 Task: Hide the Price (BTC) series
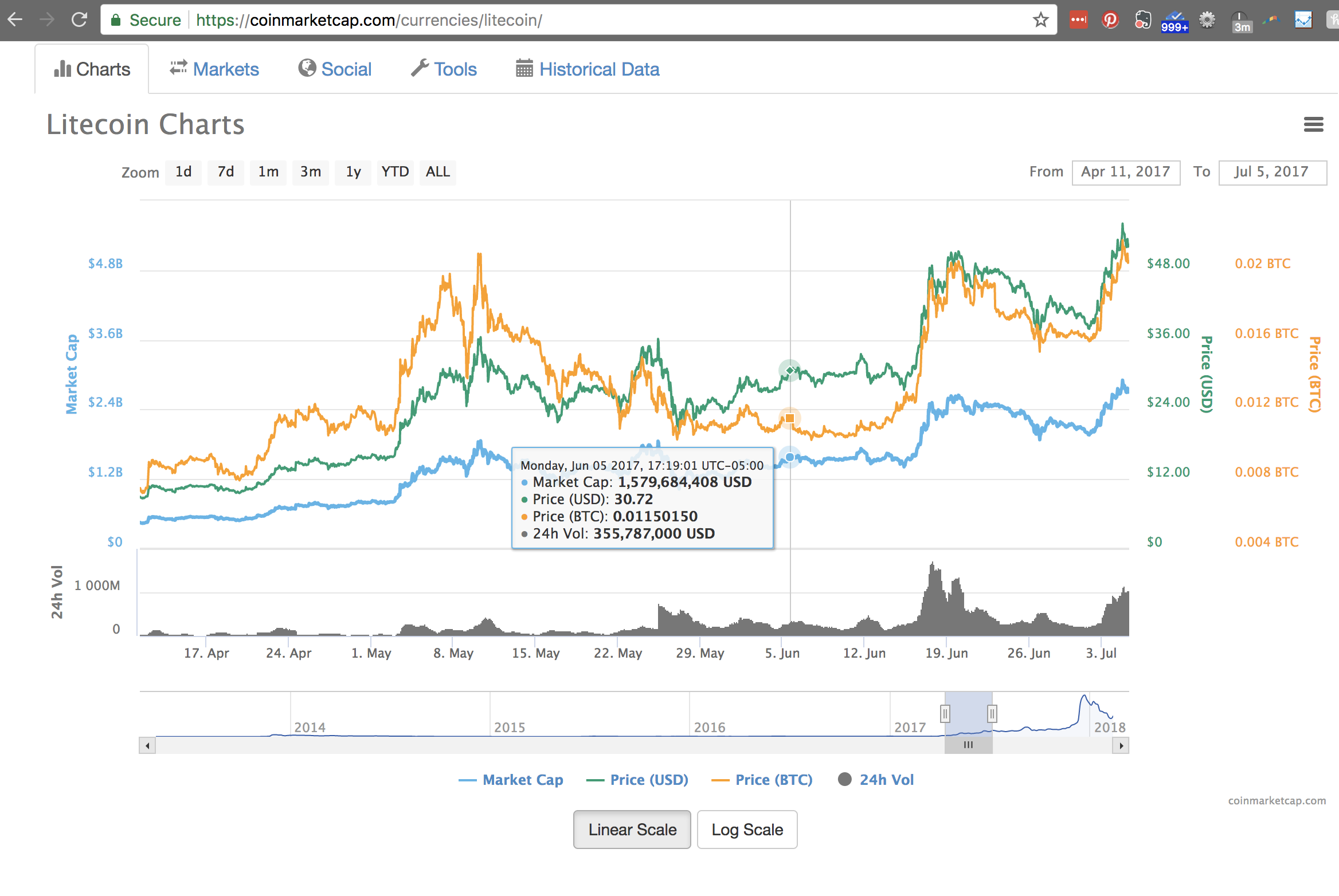[762, 780]
